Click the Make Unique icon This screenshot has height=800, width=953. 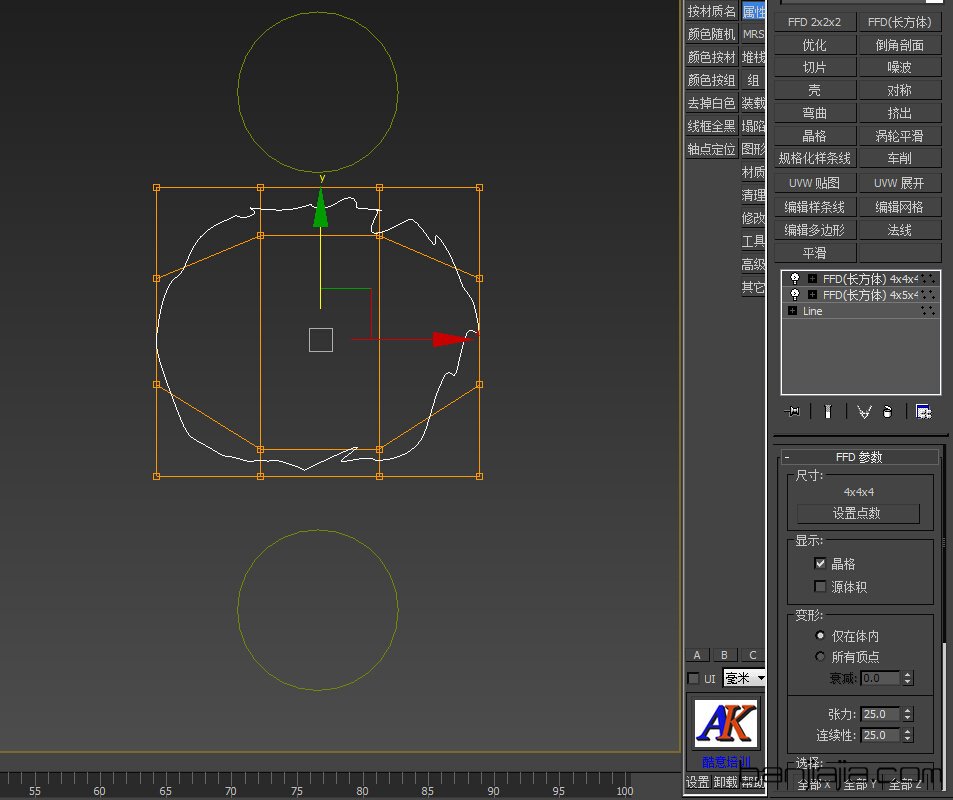point(864,411)
